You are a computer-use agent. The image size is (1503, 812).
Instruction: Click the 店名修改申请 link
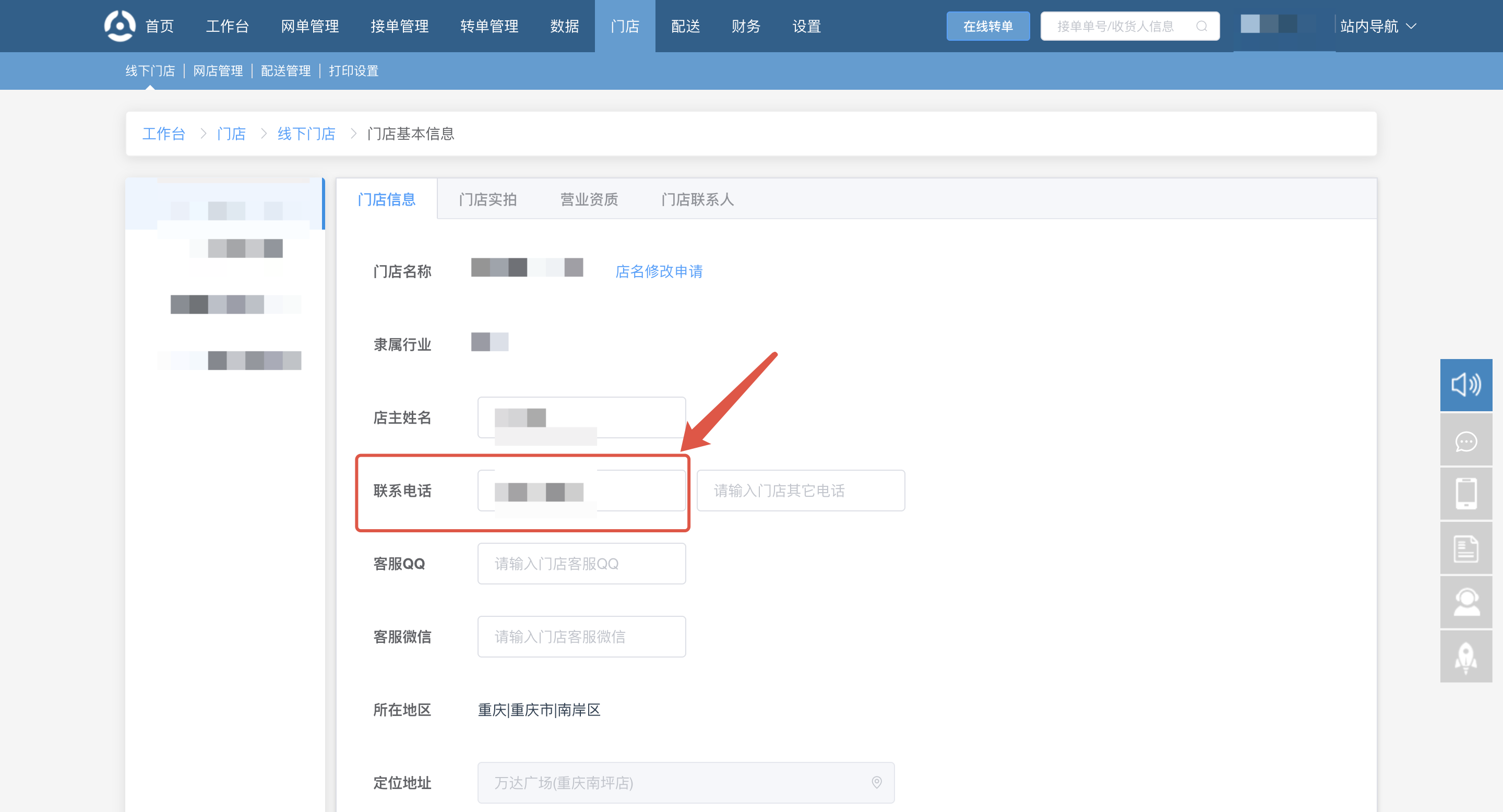coord(659,271)
